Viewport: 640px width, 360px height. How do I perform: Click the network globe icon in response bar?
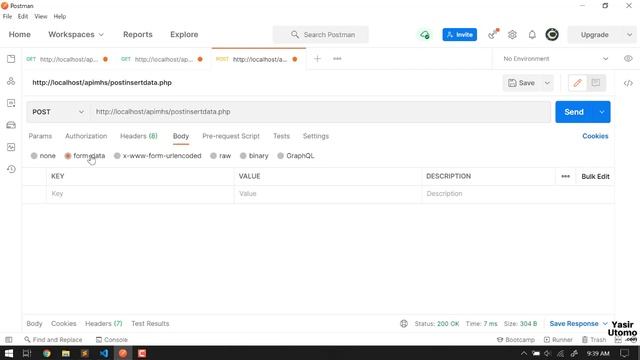[404, 324]
